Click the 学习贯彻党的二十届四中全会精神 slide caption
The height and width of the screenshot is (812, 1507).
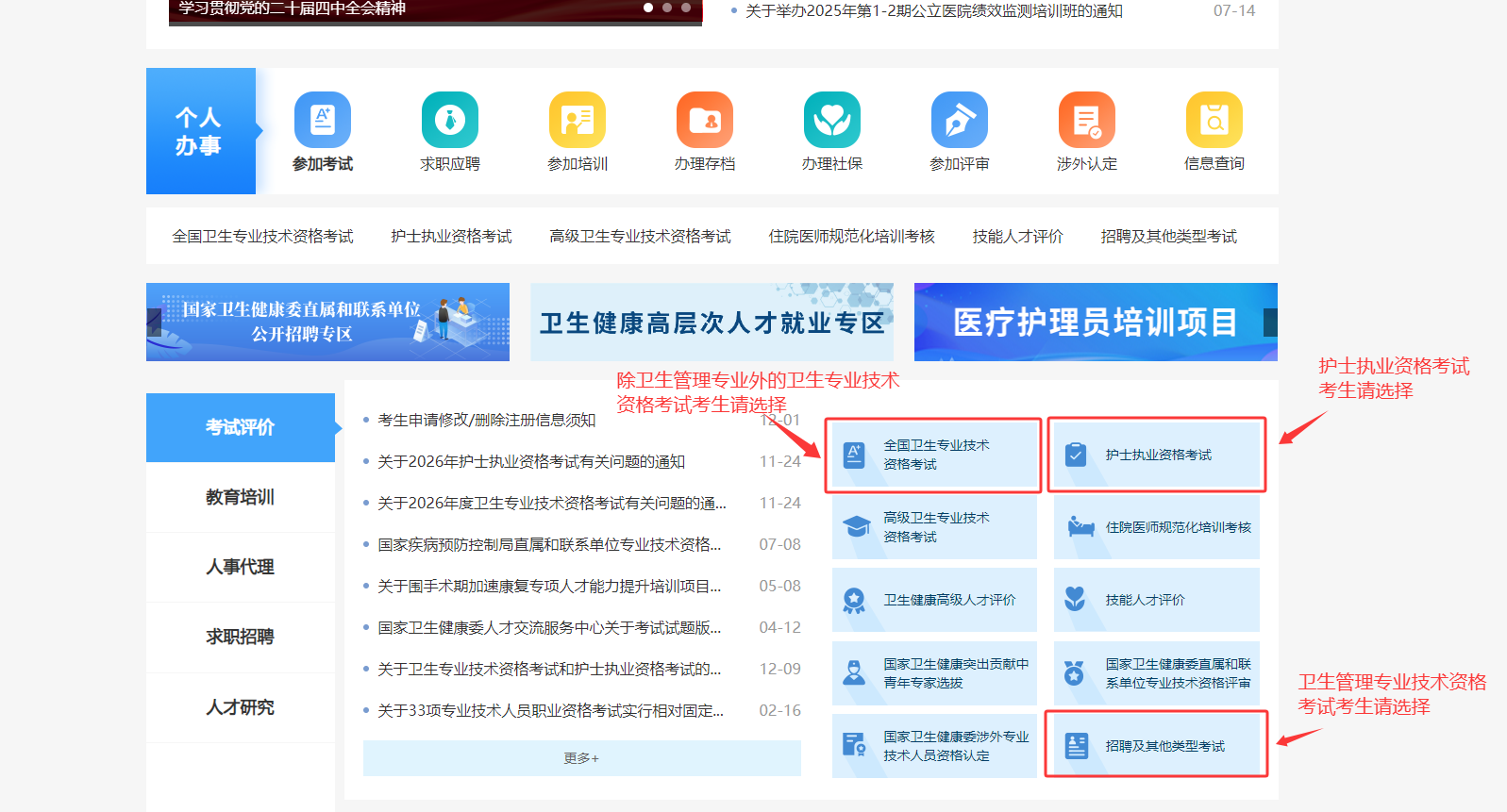coord(293,8)
